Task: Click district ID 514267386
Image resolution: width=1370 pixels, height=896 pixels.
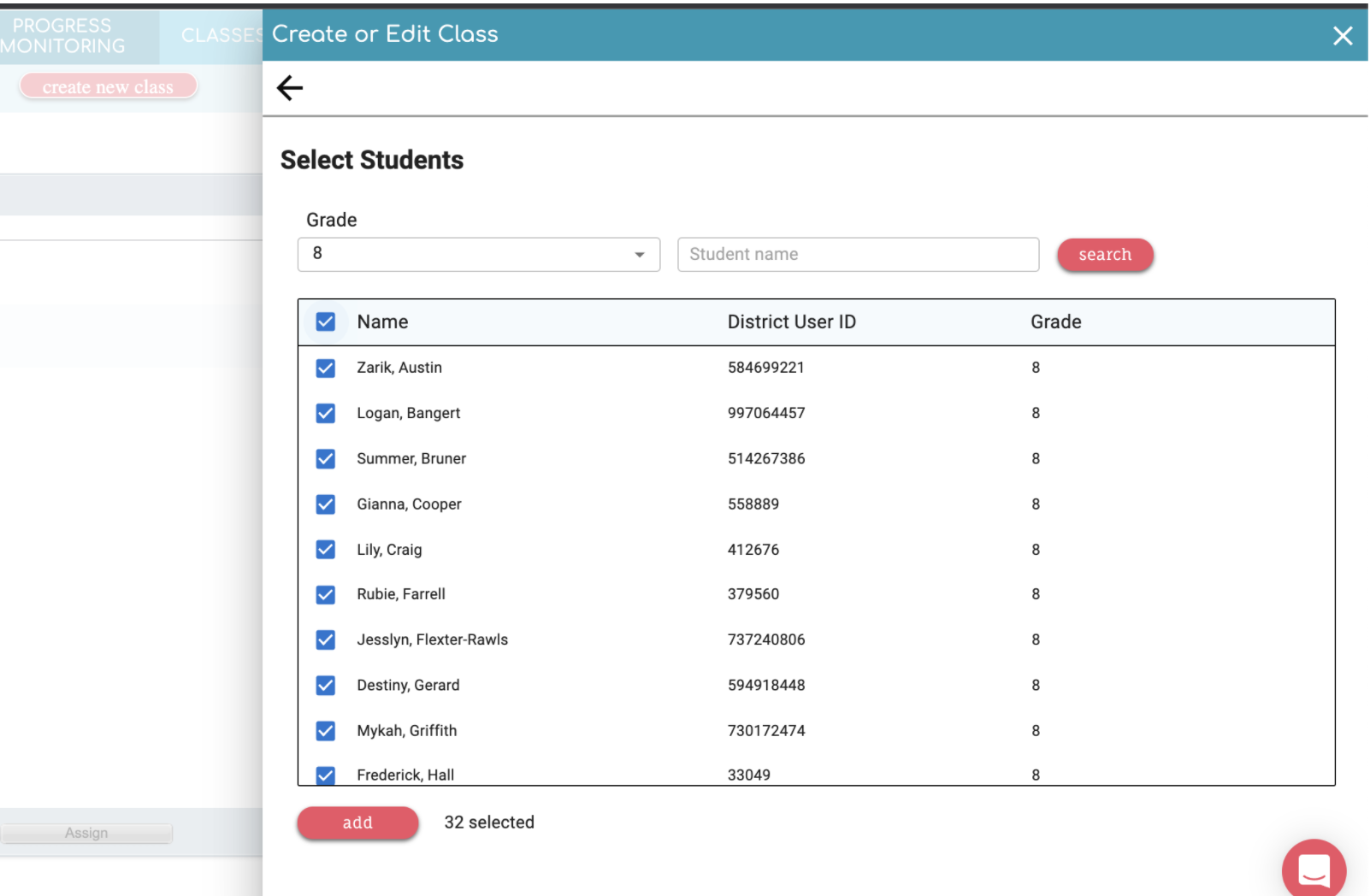Action: coord(766,459)
